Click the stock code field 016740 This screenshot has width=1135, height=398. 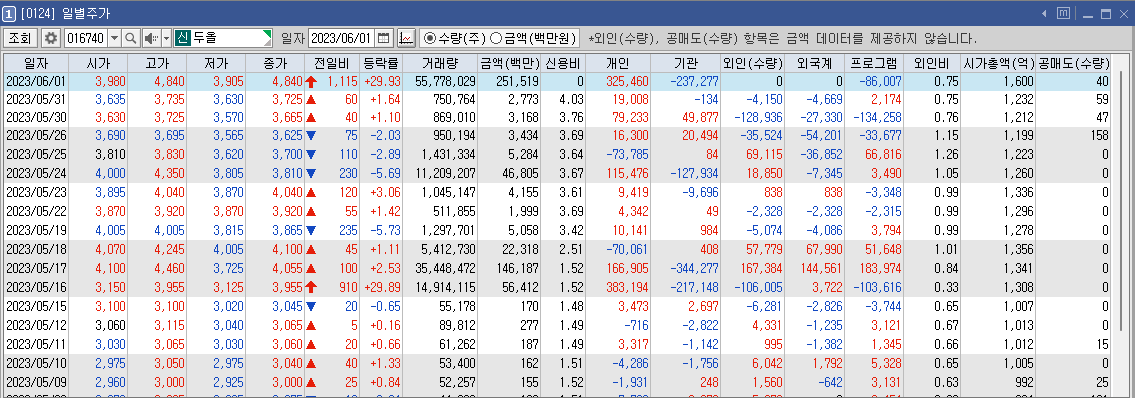tap(85, 38)
